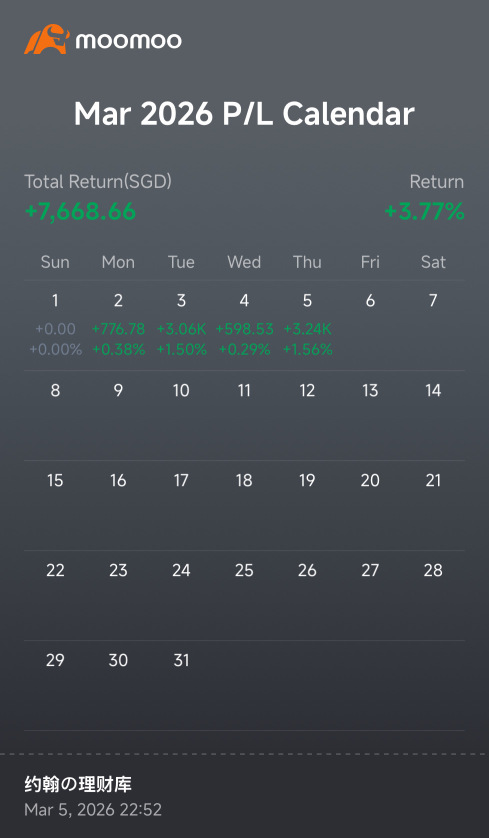Screen dimensions: 489x838
Task: Choose date 6 in the calendar
Action: [x=370, y=301]
